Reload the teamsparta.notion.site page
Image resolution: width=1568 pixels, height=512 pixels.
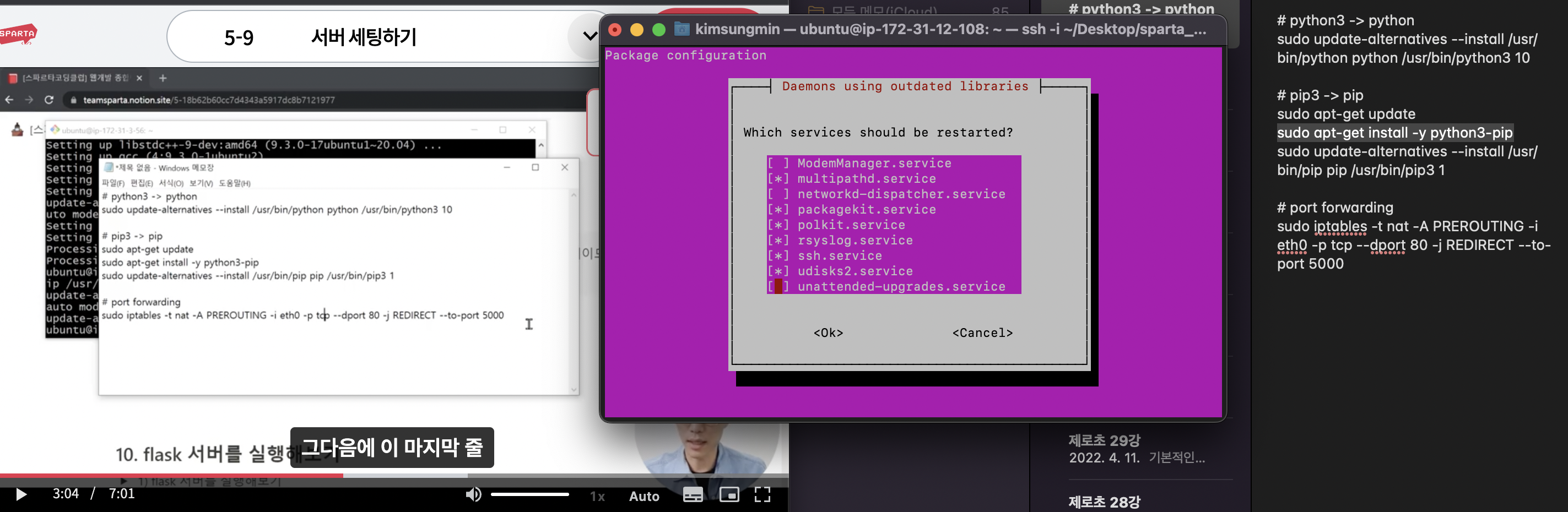coord(48,100)
